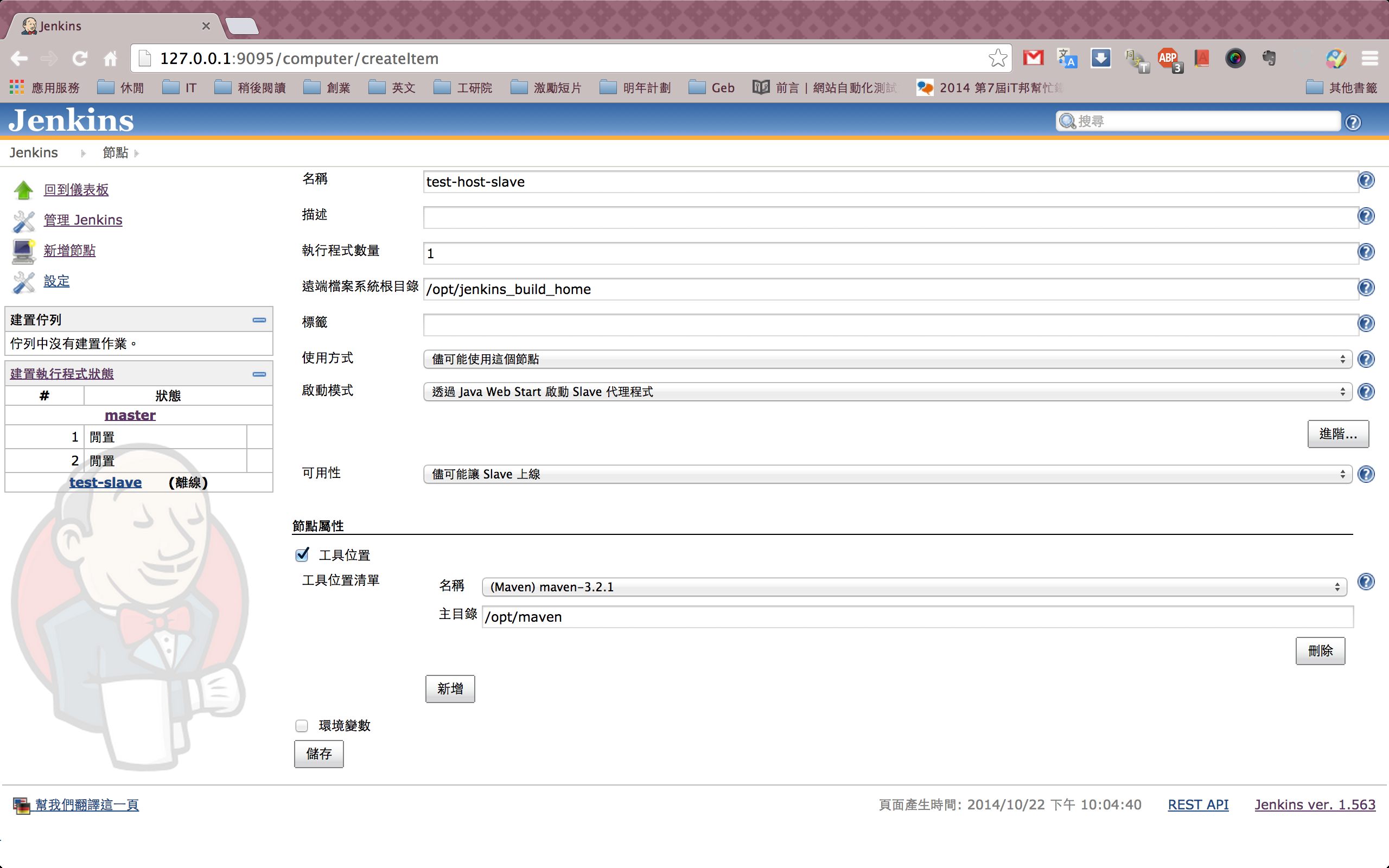This screenshot has height=868, width=1389.
Task: Open the REST API link
Action: click(1198, 805)
